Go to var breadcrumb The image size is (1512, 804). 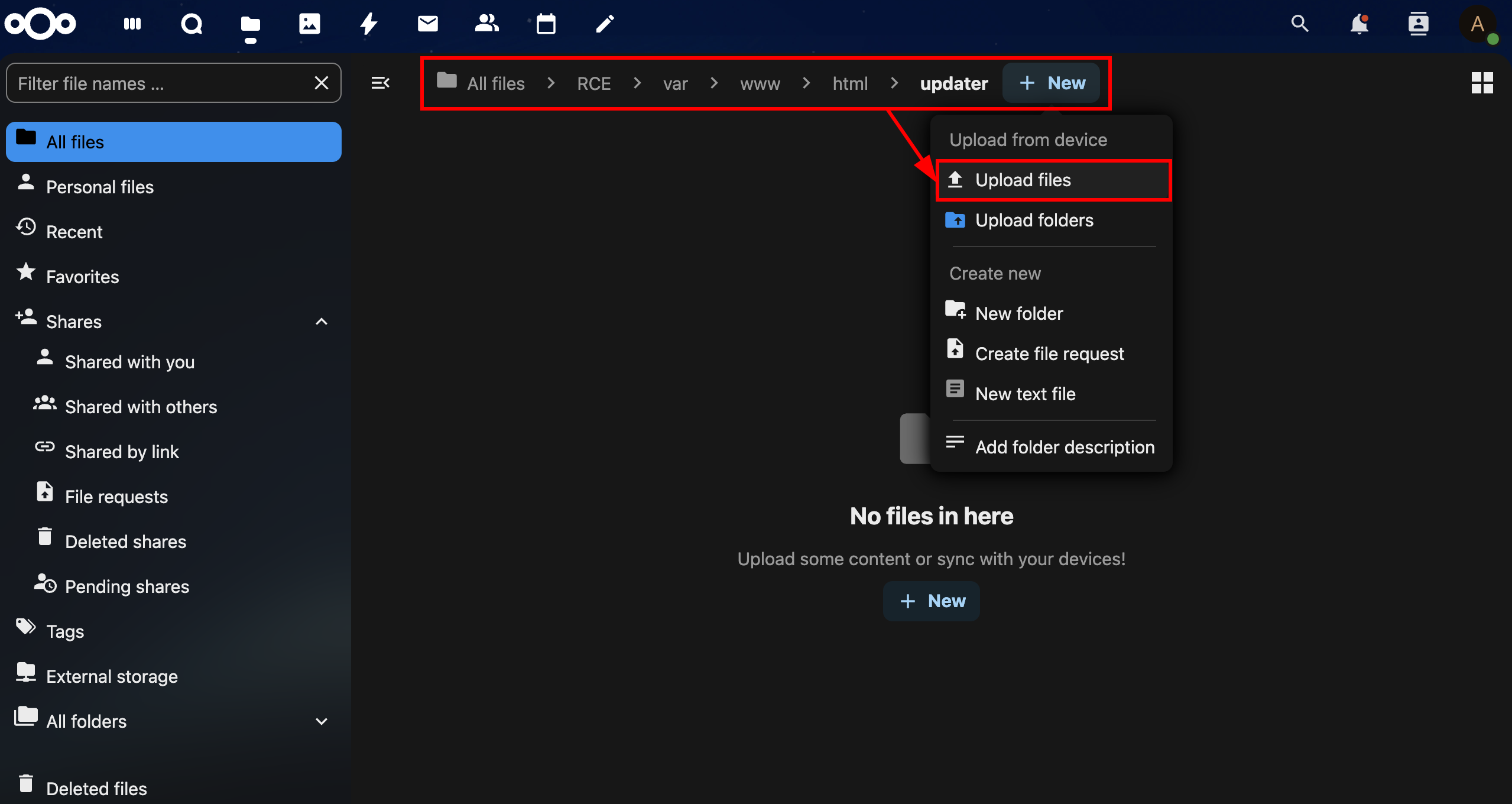675,83
